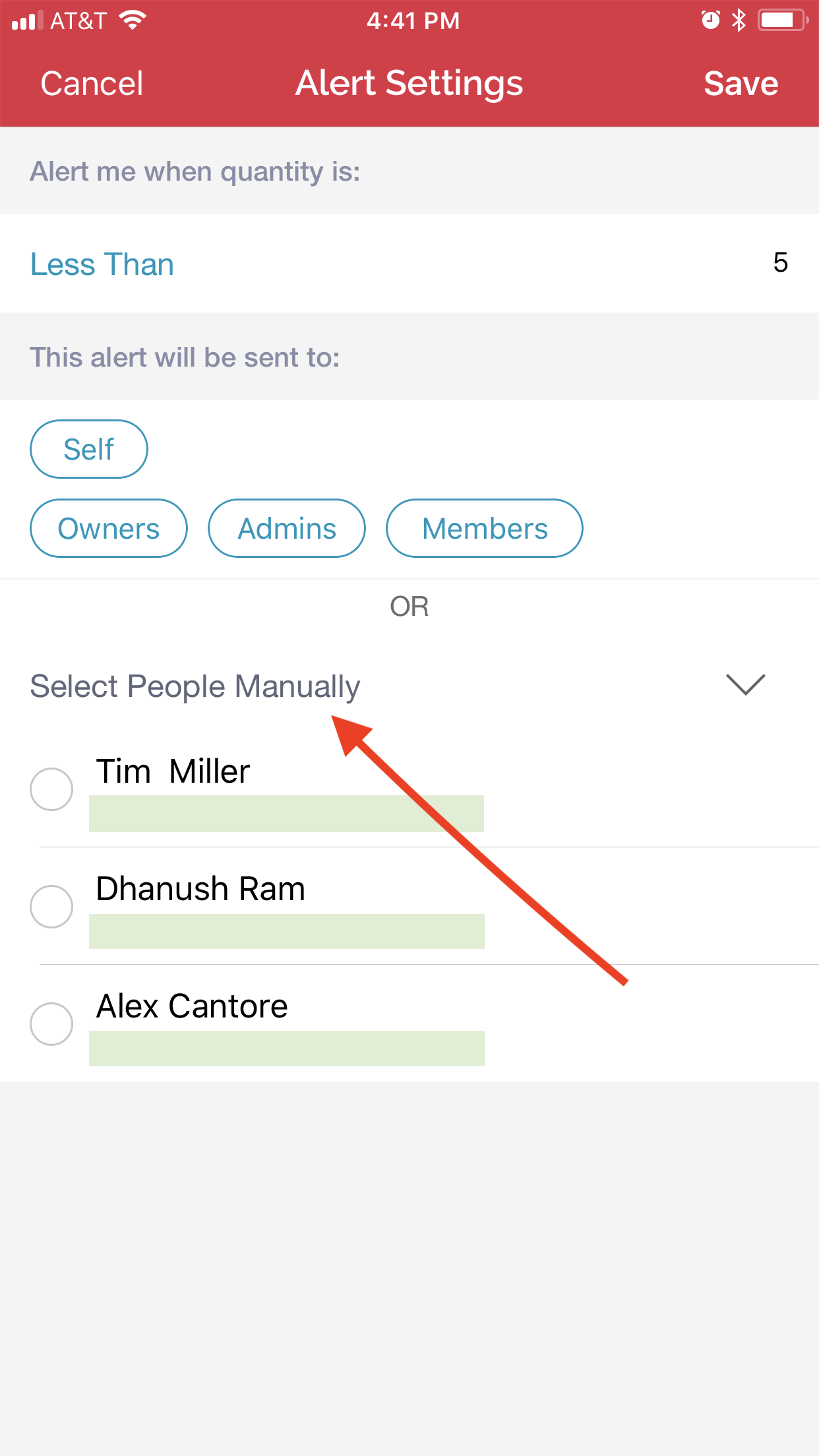819x1456 pixels.
Task: Select the Tim Miller radio button
Action: point(51,789)
